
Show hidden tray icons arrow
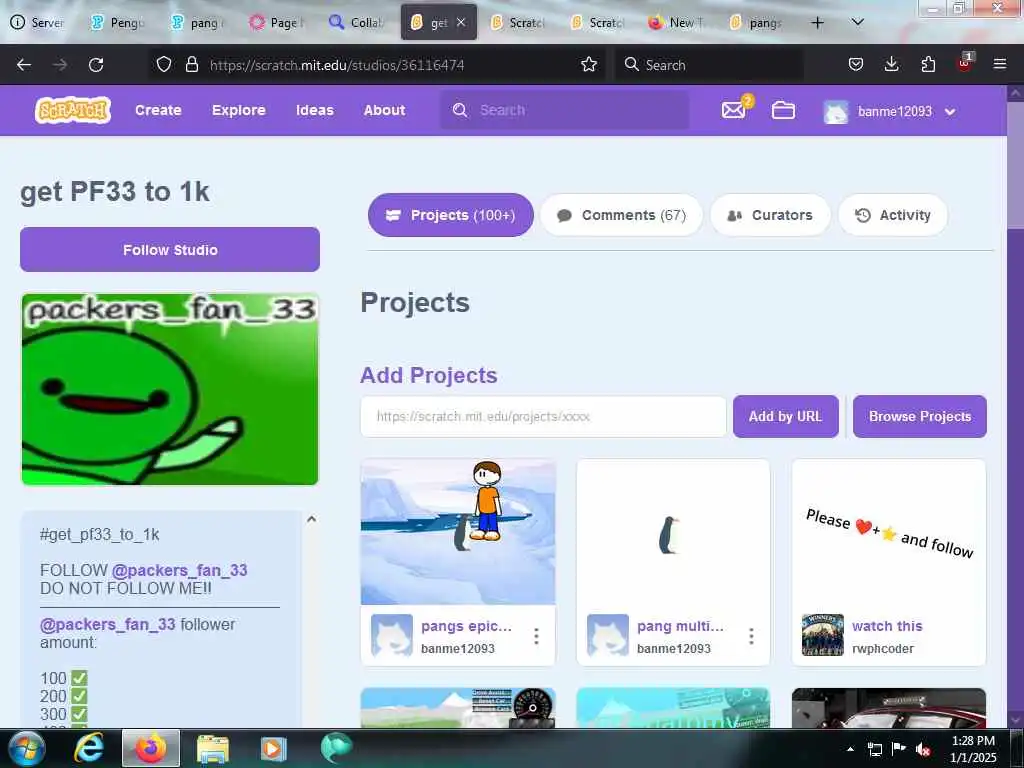(850, 749)
